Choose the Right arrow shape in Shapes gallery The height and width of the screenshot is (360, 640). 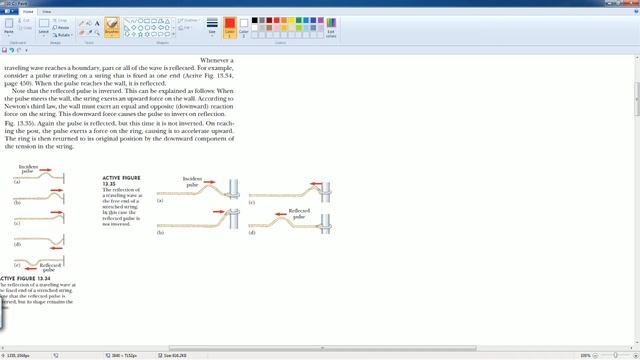[x=154, y=28]
